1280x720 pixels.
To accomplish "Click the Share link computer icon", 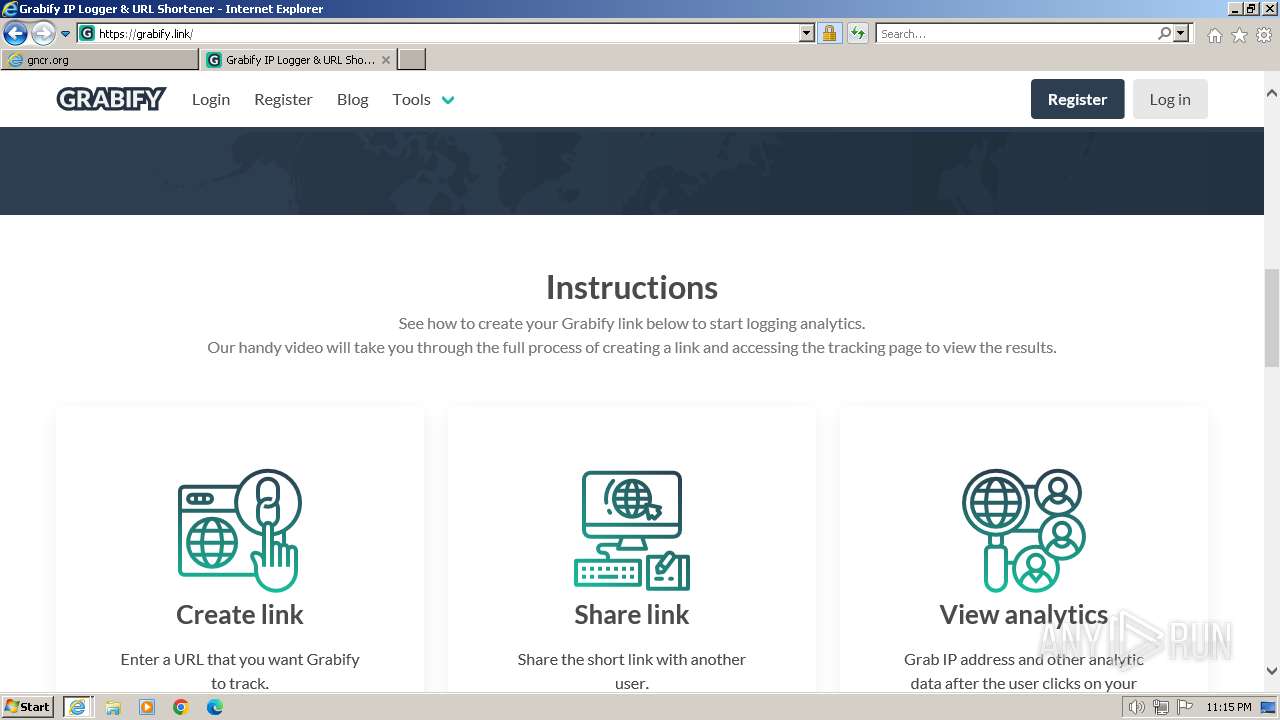I will tap(632, 531).
